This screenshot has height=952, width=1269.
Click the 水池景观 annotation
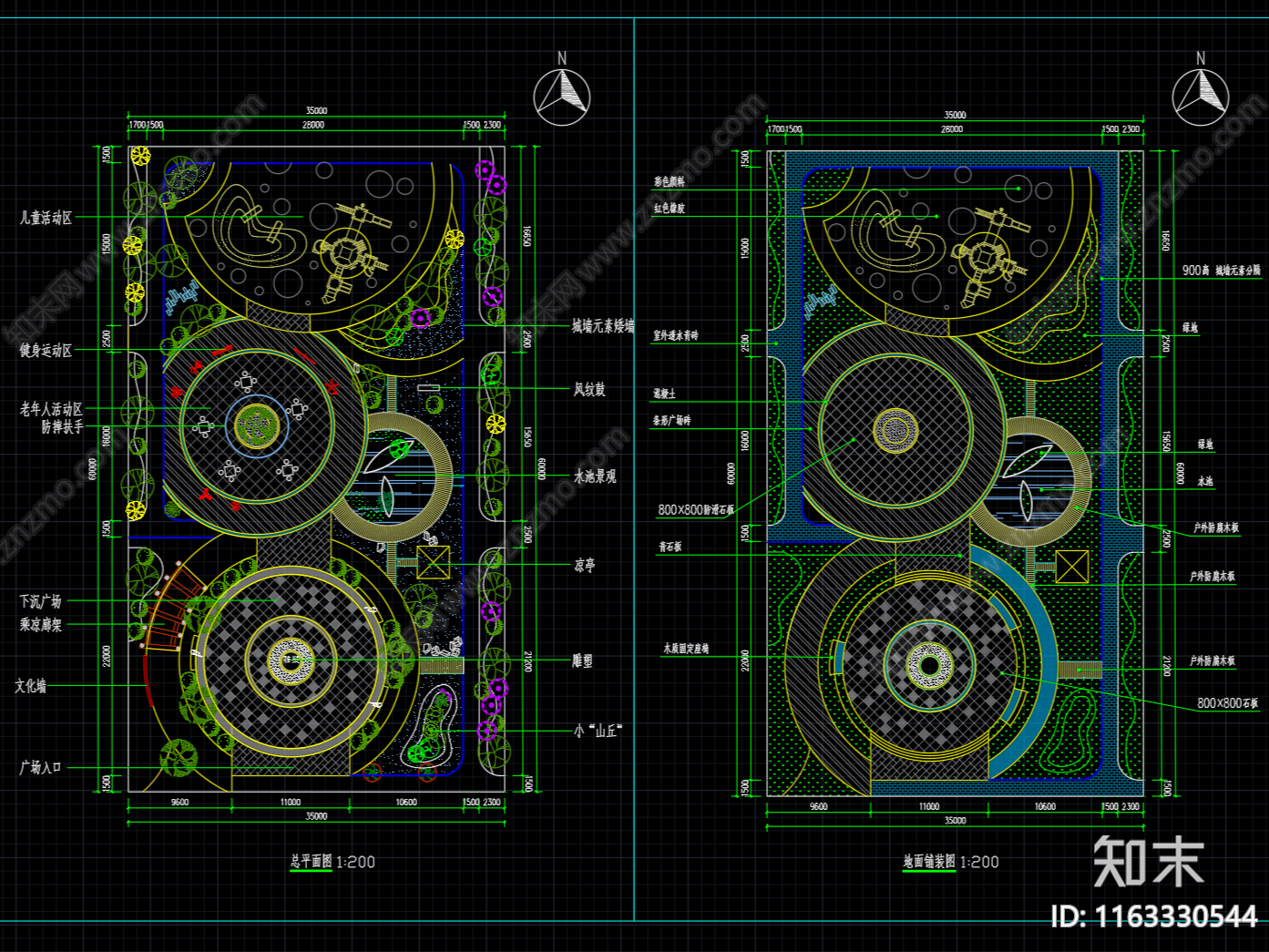click(x=595, y=476)
